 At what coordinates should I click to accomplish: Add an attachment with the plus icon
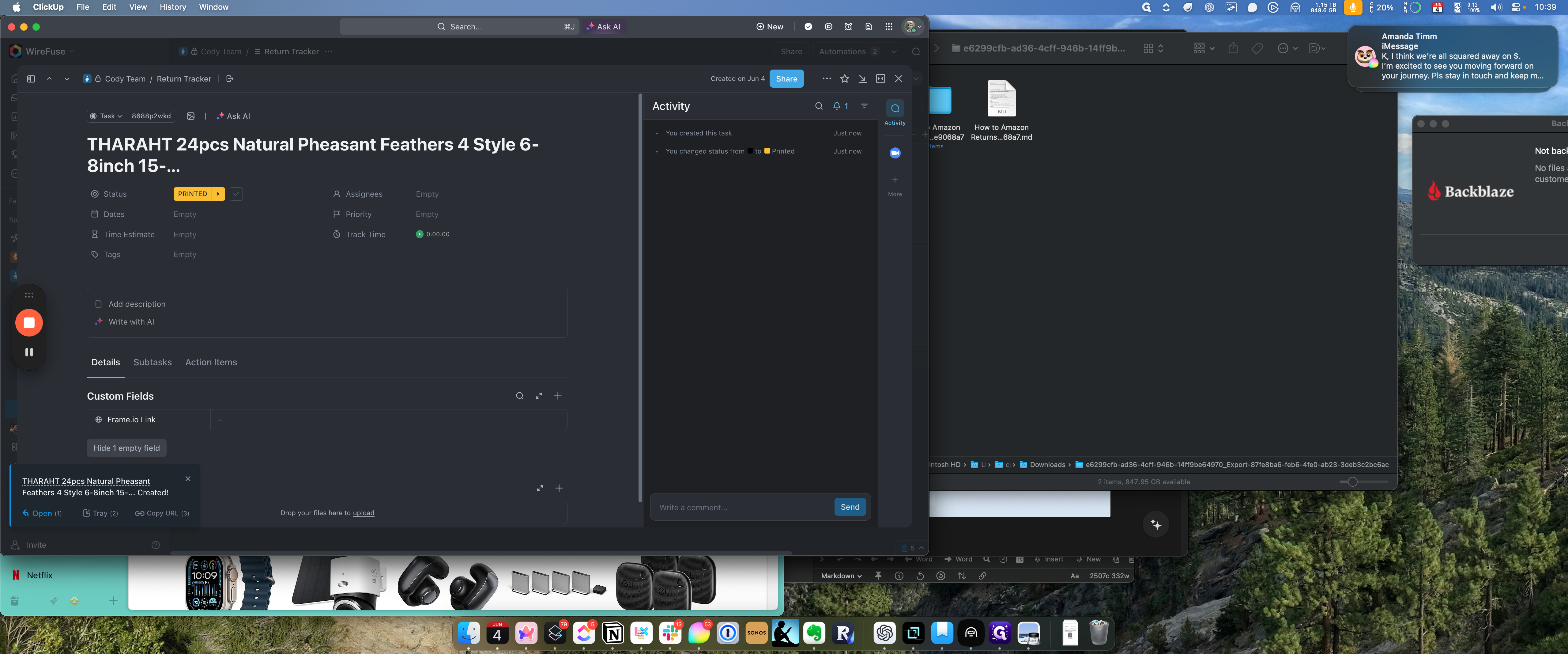click(x=559, y=489)
